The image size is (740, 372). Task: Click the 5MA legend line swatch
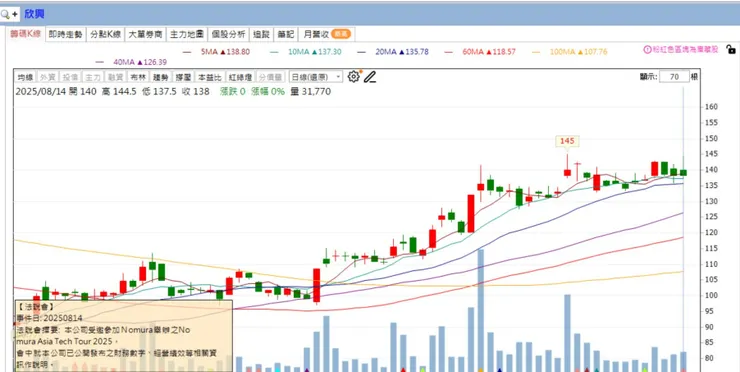pyautogui.click(x=187, y=52)
